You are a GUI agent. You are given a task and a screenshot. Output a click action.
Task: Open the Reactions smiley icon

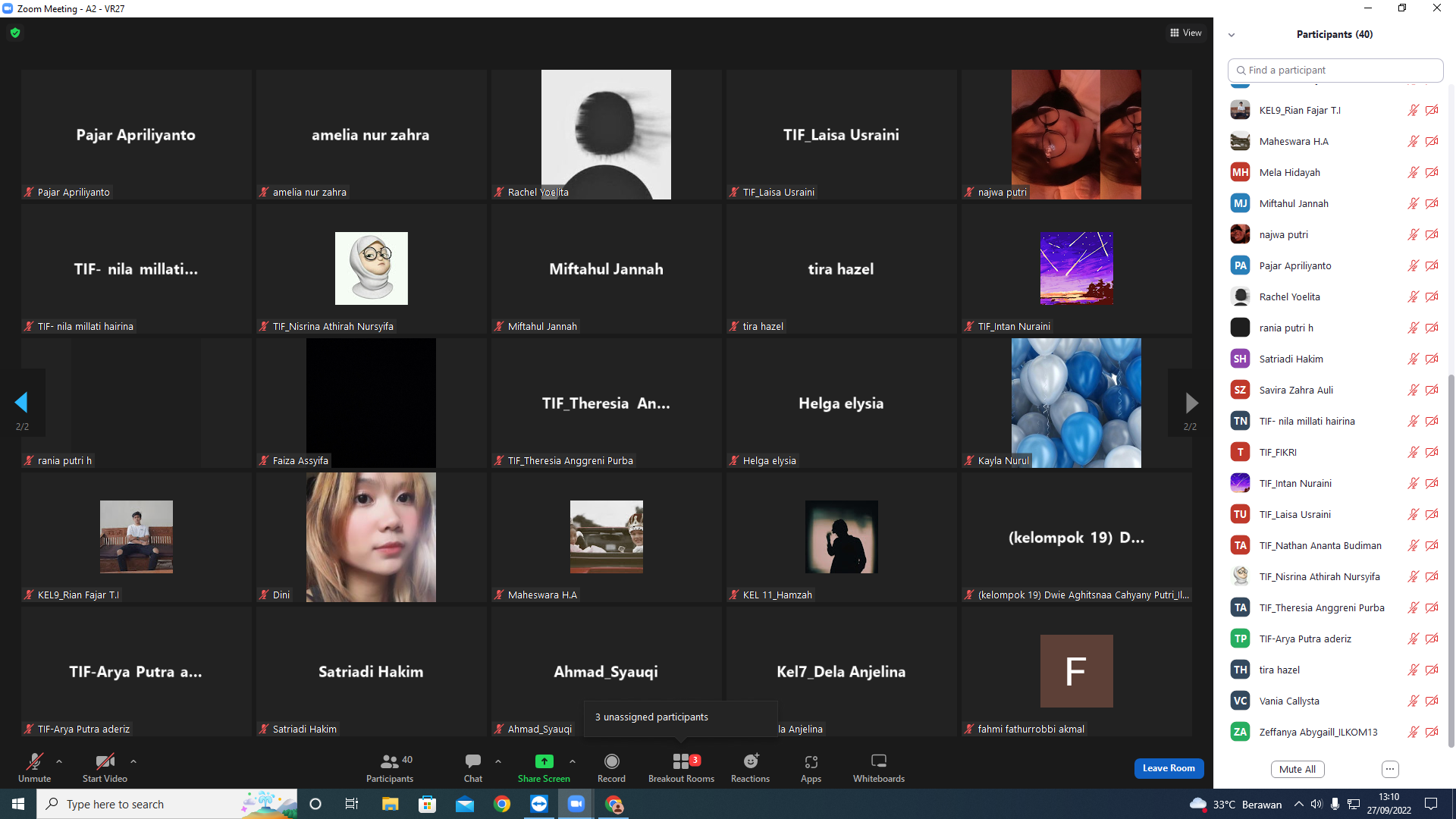pyautogui.click(x=751, y=761)
